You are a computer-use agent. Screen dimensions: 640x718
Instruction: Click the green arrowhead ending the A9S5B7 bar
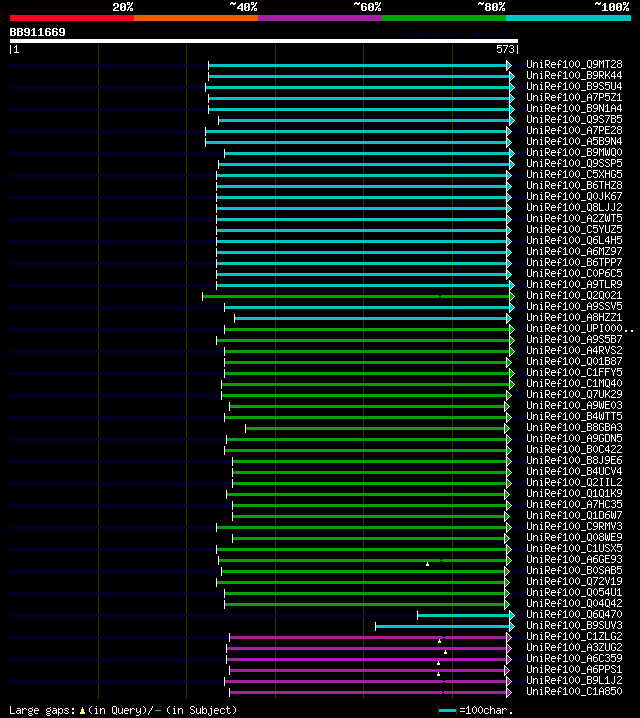[512, 341]
